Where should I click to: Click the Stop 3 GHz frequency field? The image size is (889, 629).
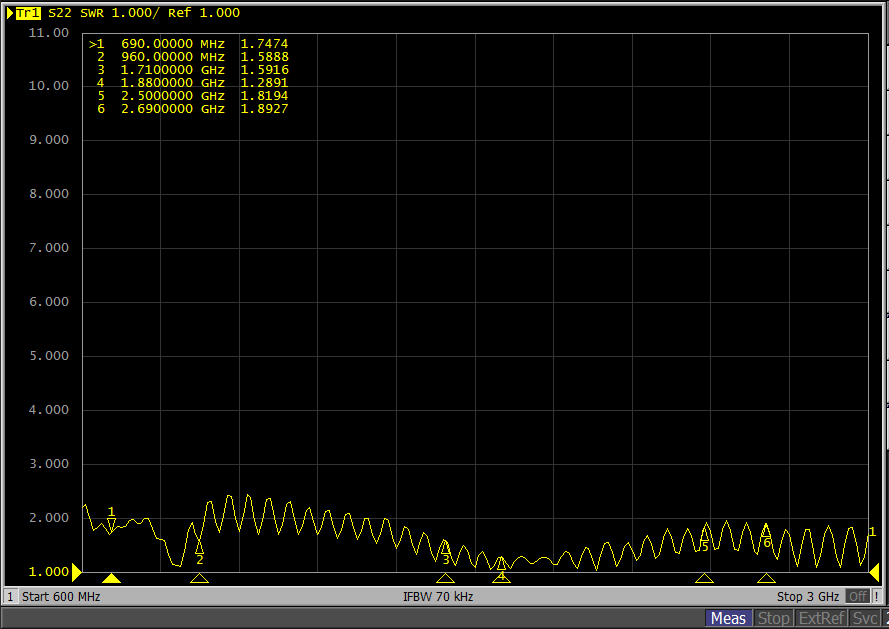tap(808, 597)
